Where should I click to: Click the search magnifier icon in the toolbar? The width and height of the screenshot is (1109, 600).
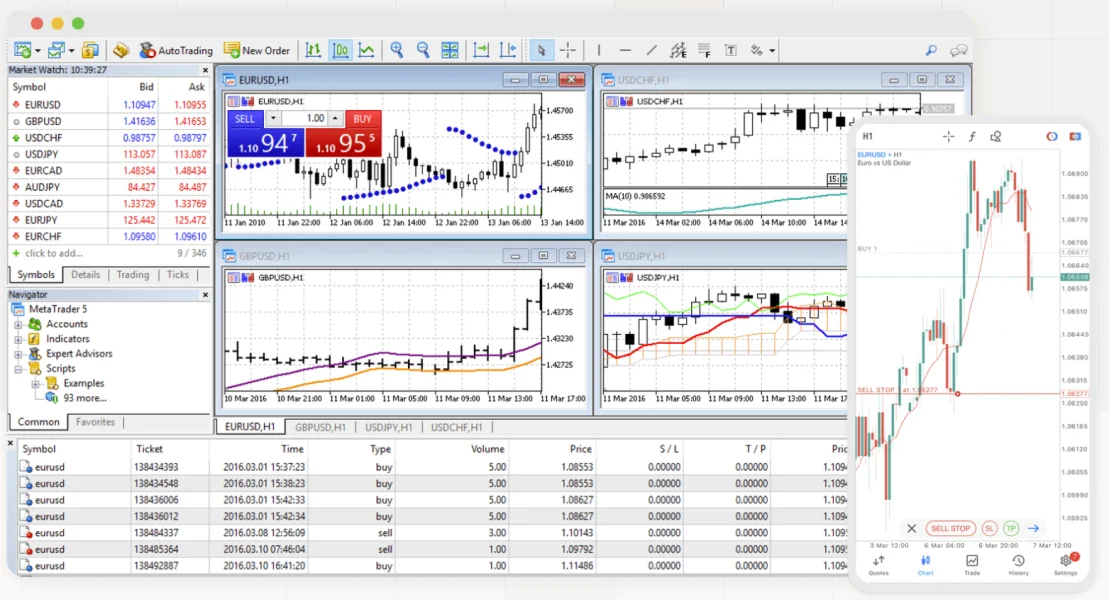931,50
